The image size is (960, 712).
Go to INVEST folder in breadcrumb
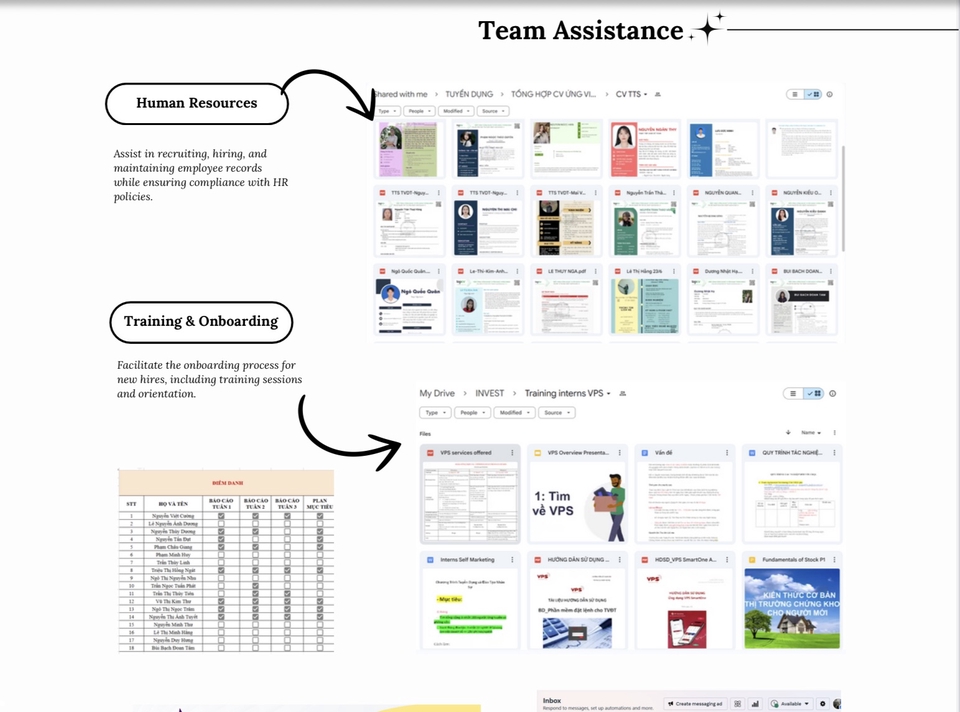click(489, 393)
